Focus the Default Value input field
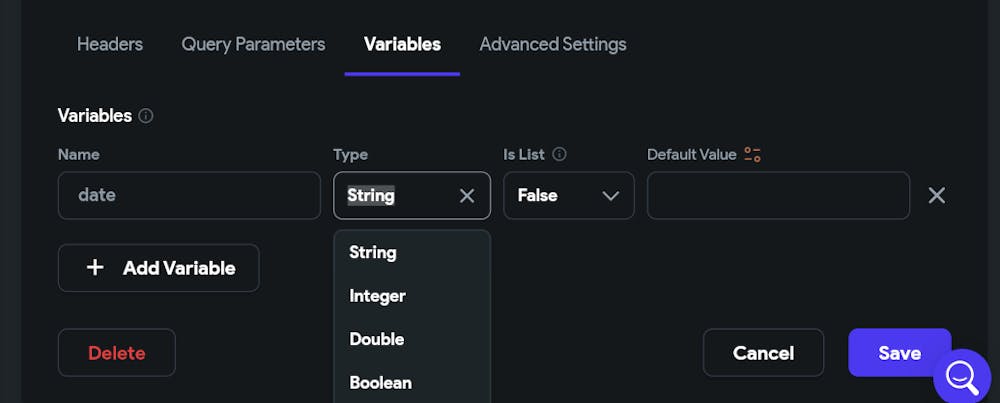 point(778,196)
